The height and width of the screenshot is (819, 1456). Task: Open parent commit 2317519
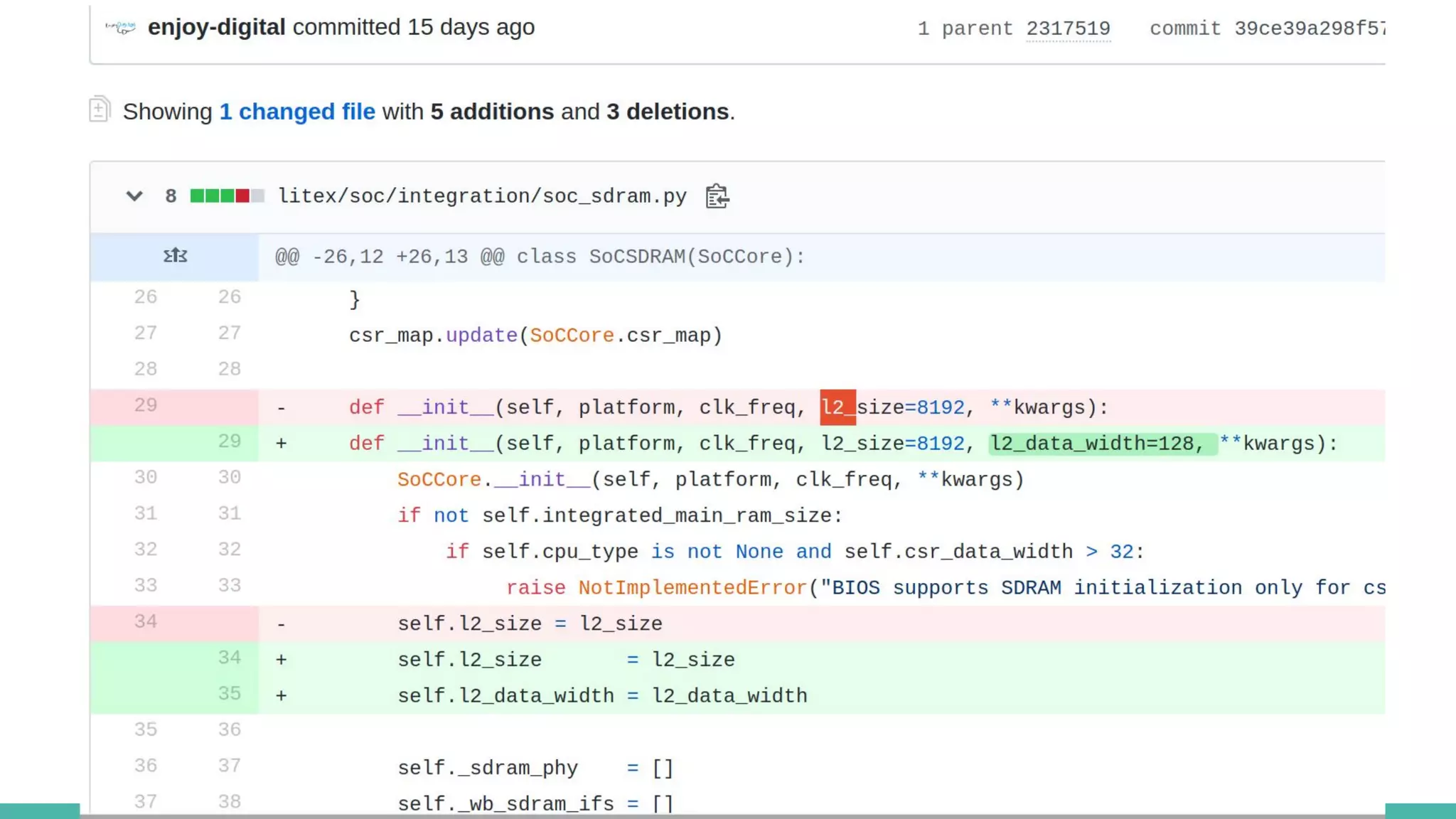[1068, 28]
